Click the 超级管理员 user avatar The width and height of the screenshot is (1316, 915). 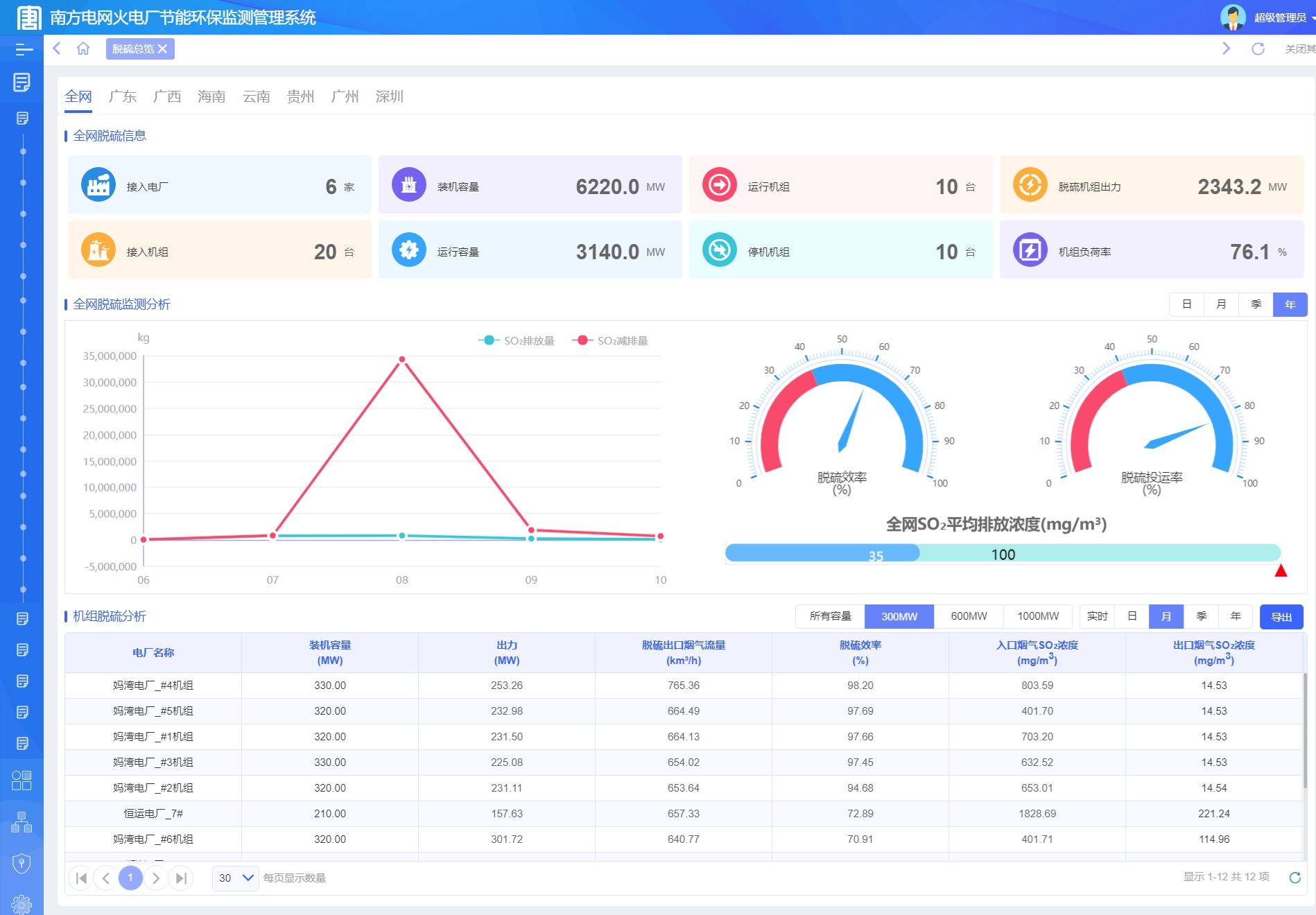pyautogui.click(x=1233, y=17)
